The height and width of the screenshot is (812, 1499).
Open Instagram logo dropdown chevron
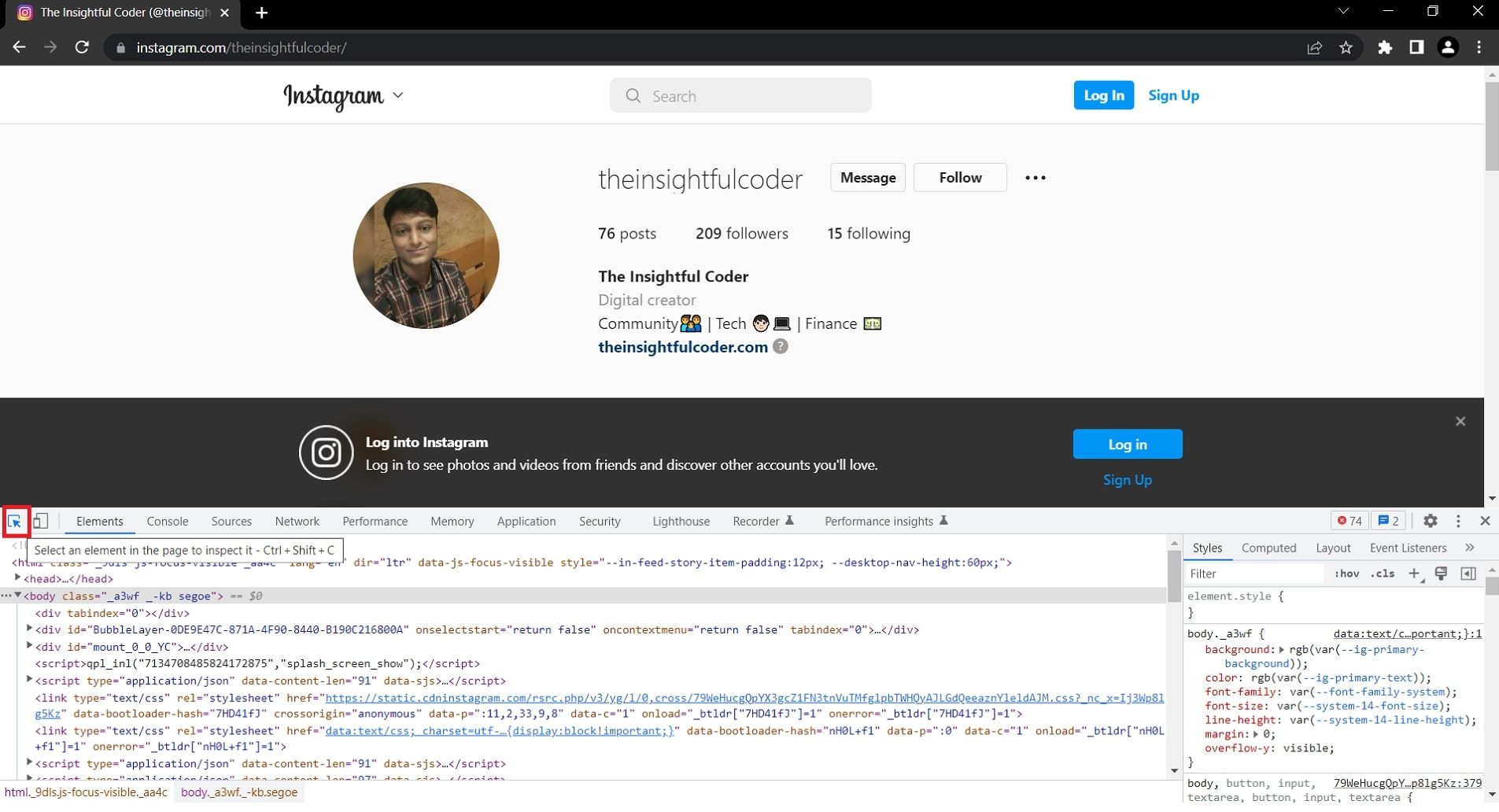click(x=398, y=95)
